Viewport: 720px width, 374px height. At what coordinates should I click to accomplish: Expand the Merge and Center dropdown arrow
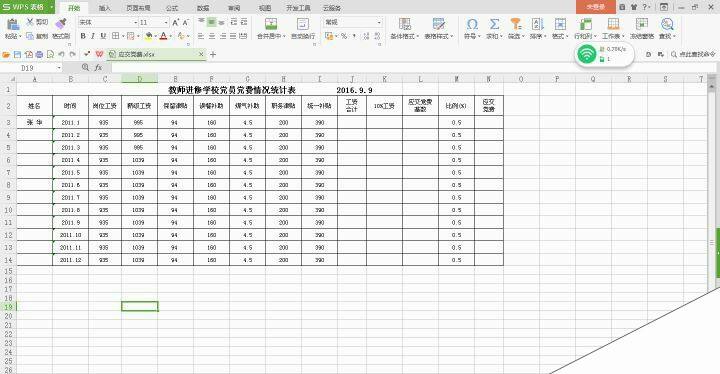pos(284,36)
